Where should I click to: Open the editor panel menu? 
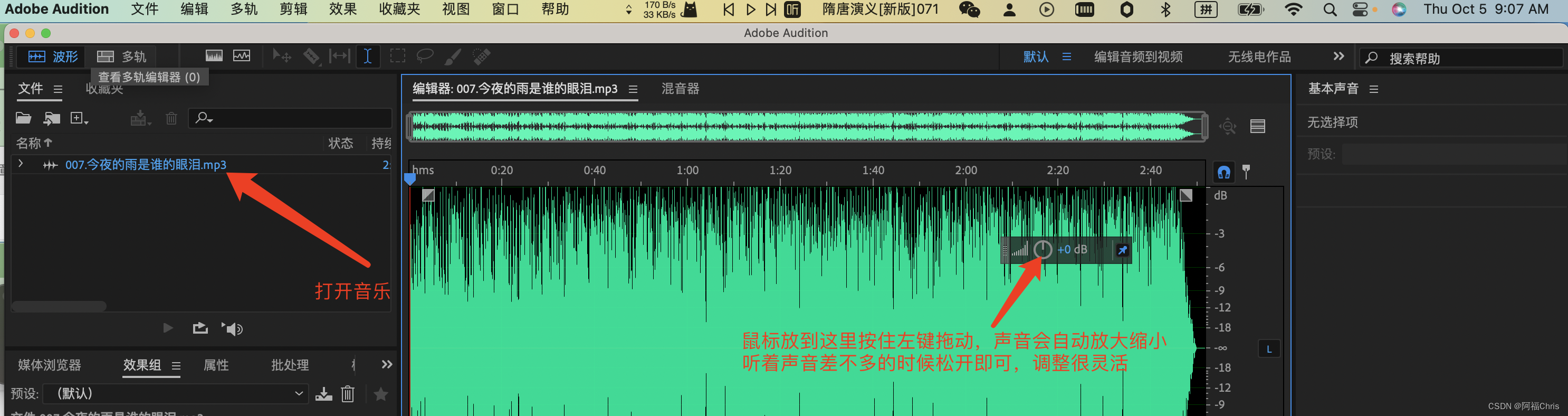pyautogui.click(x=633, y=90)
